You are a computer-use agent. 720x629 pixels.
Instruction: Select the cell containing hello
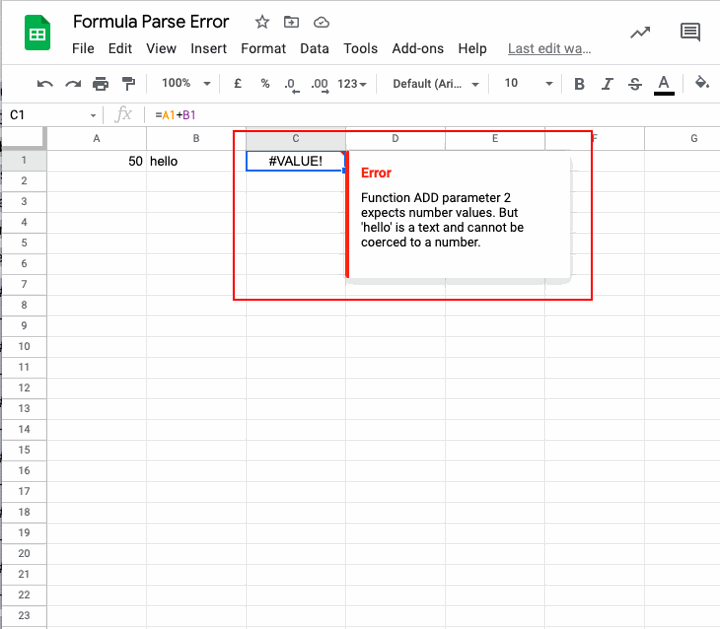196,161
